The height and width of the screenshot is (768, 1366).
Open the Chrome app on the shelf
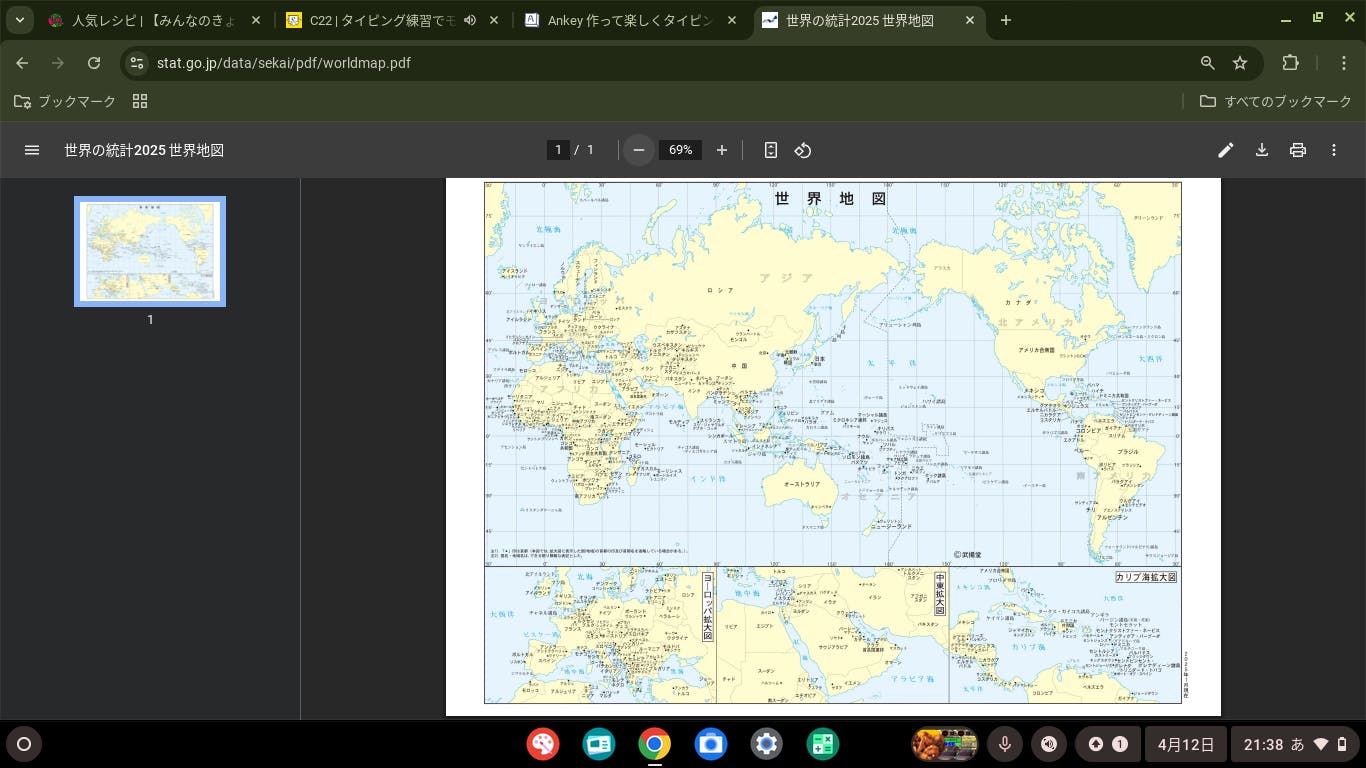click(655, 744)
